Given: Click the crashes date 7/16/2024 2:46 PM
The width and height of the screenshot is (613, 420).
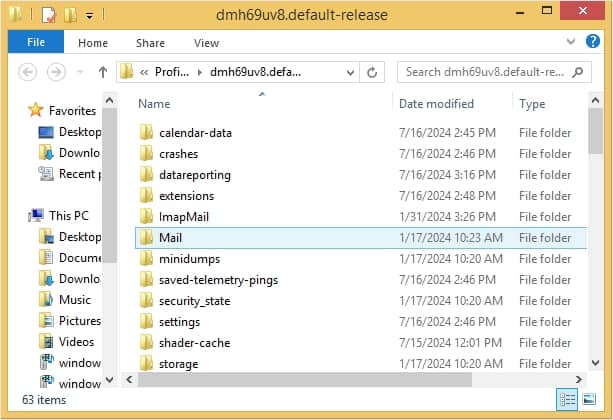Looking at the screenshot, I should (447, 154).
